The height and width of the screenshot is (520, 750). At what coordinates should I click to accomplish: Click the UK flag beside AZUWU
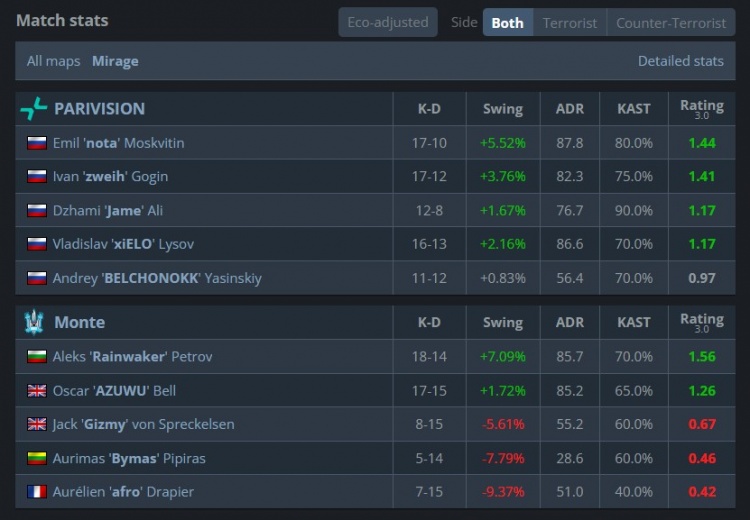pos(37,390)
